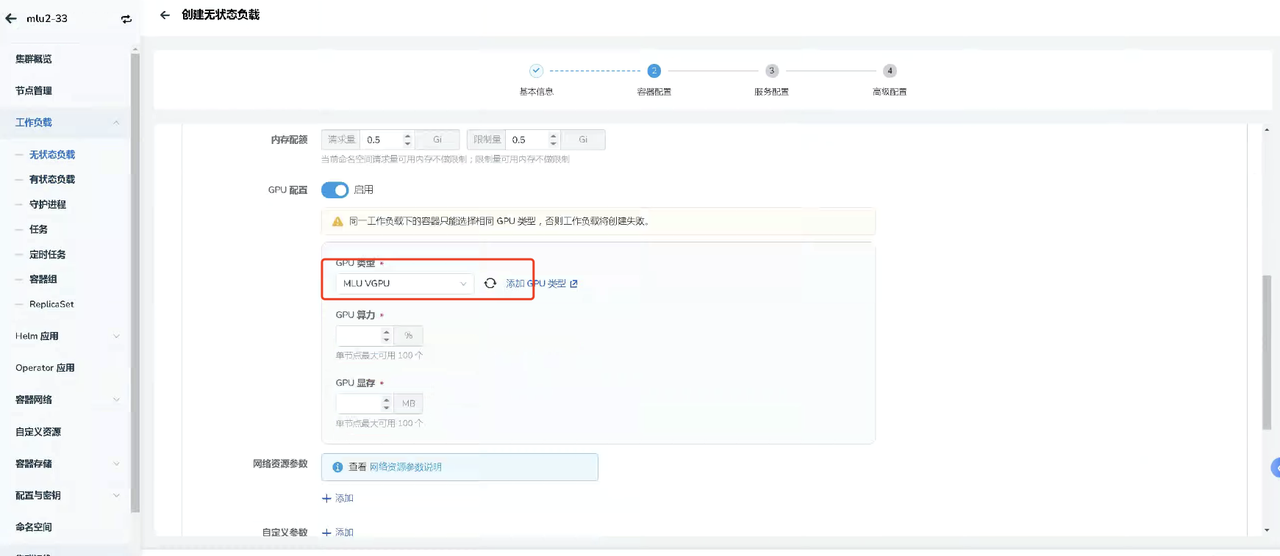Open 集群概览 in sidebar
The height and width of the screenshot is (556, 1280).
click(34, 59)
